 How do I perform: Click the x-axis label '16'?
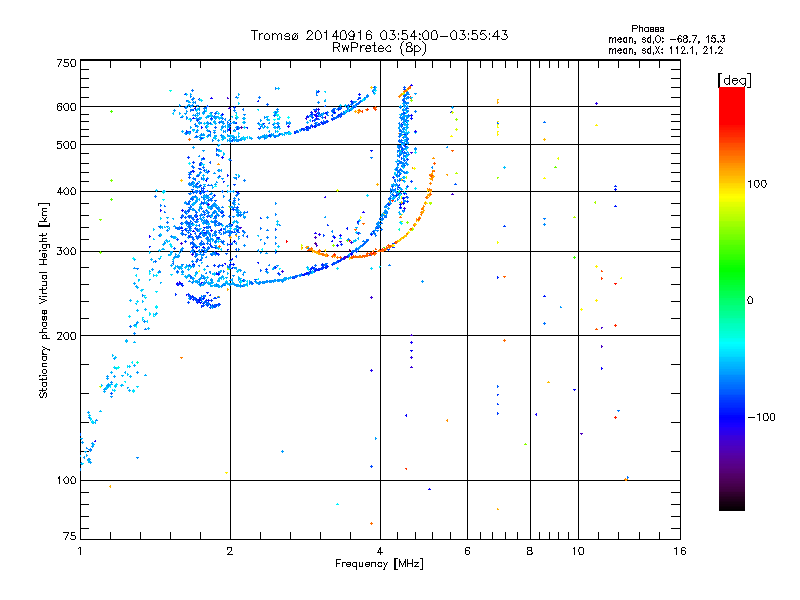click(680, 551)
